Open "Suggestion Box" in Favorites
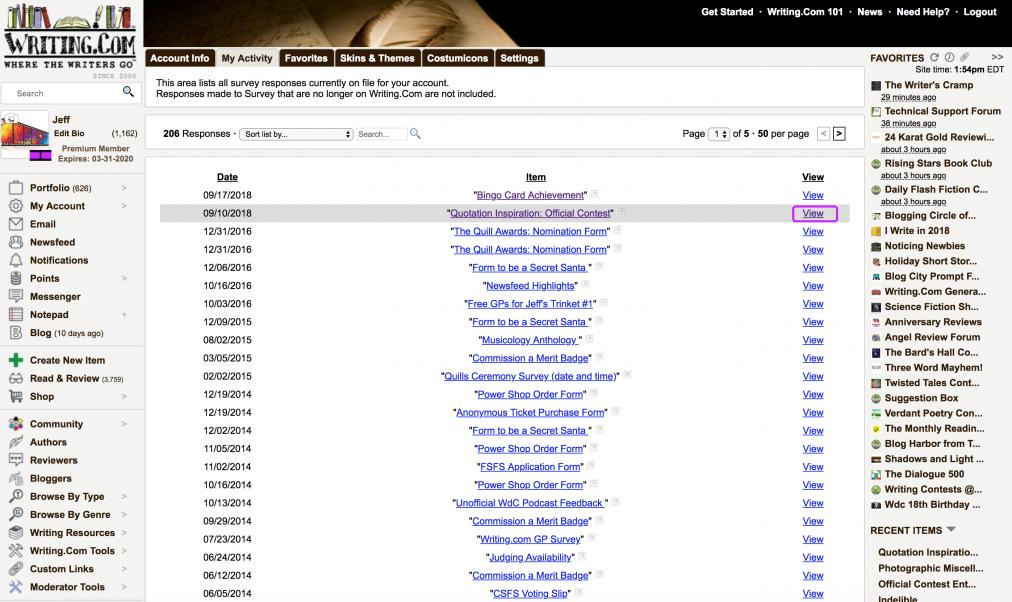Viewport: 1012px width, 602px height. click(x=921, y=398)
